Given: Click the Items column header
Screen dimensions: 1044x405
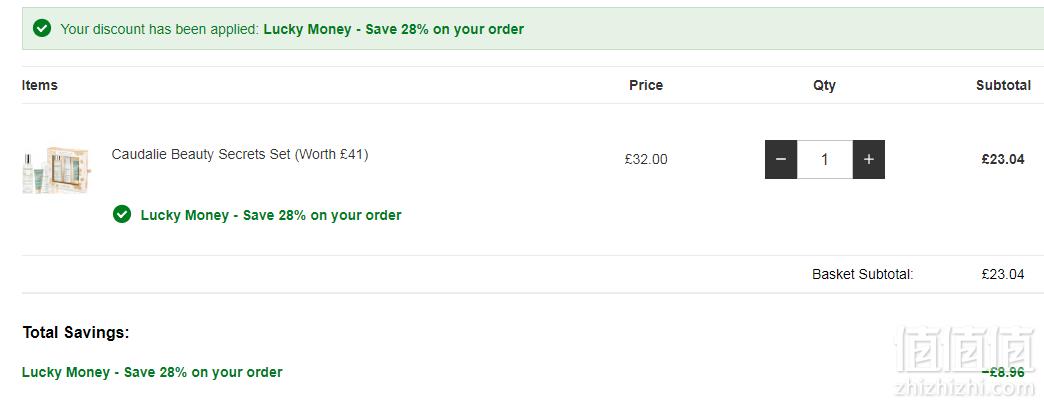Looking at the screenshot, I should [39, 85].
